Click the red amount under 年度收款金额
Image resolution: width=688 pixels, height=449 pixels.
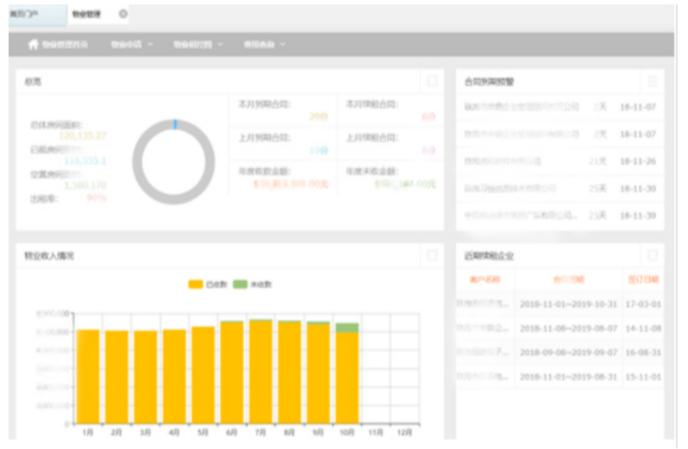pos(290,184)
